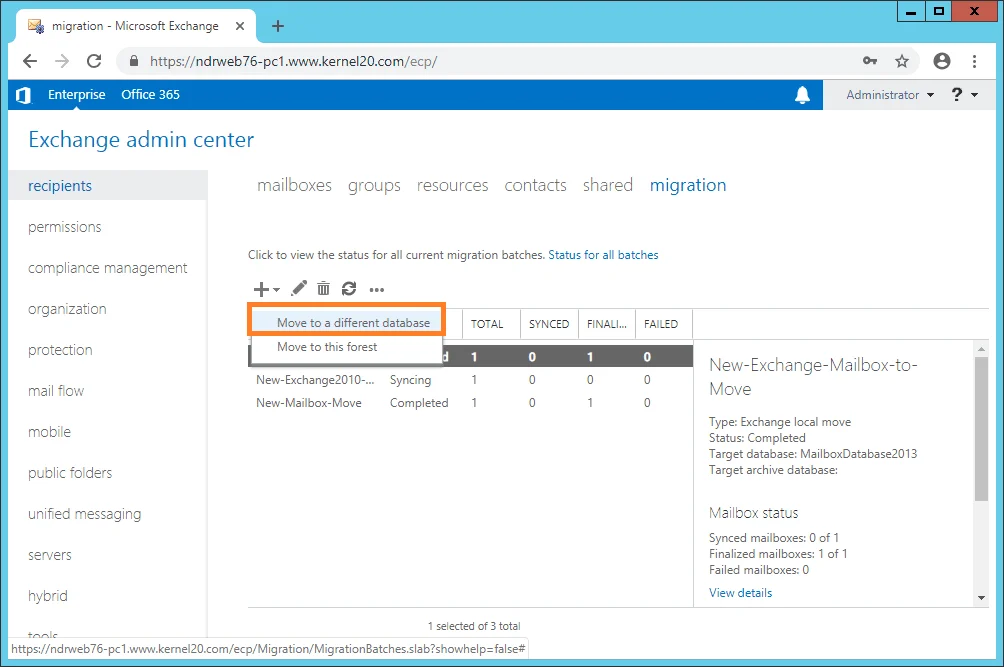
Task: Expand the Administrator account dropdown
Action: (x=888, y=94)
